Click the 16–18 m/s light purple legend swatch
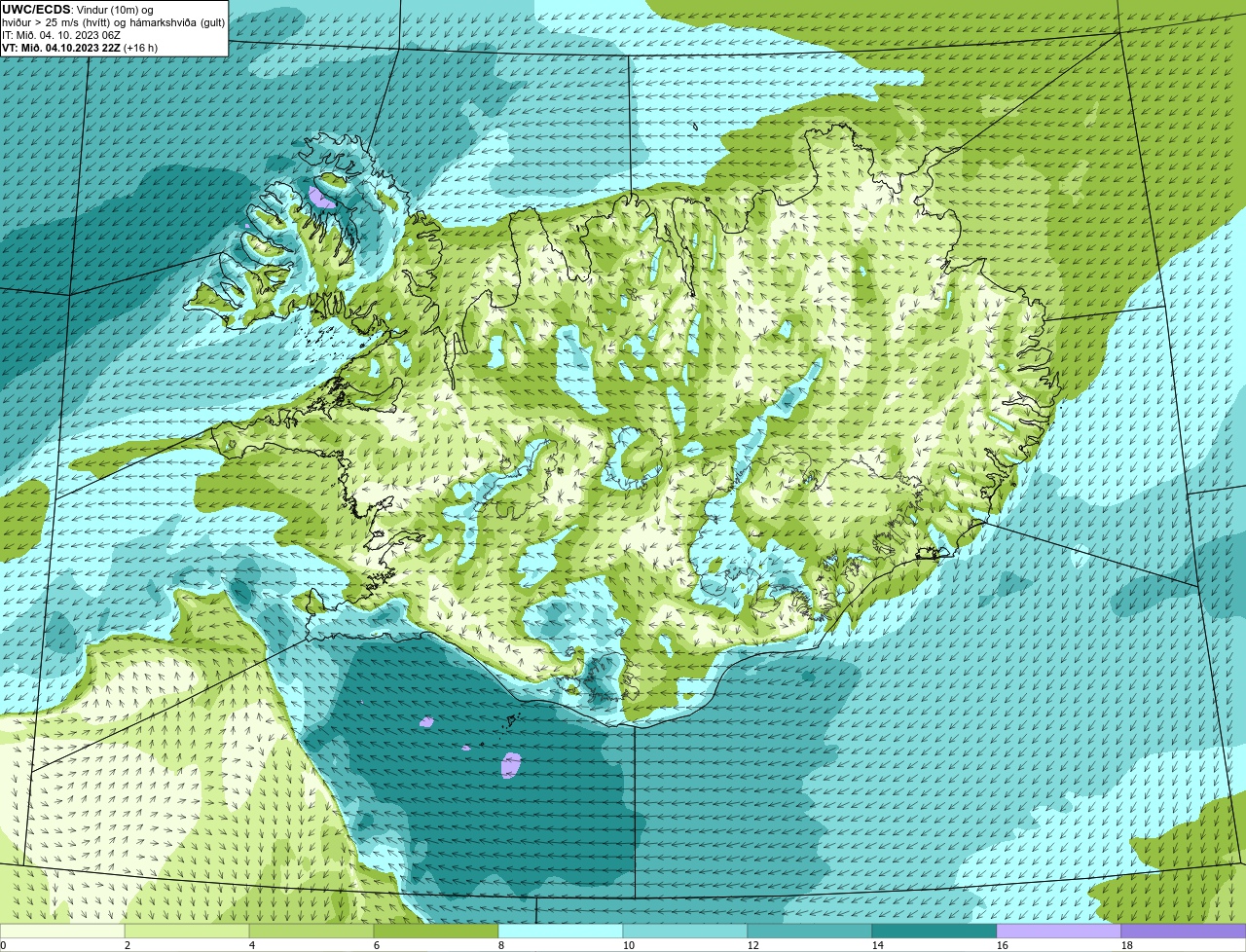 click(1059, 931)
